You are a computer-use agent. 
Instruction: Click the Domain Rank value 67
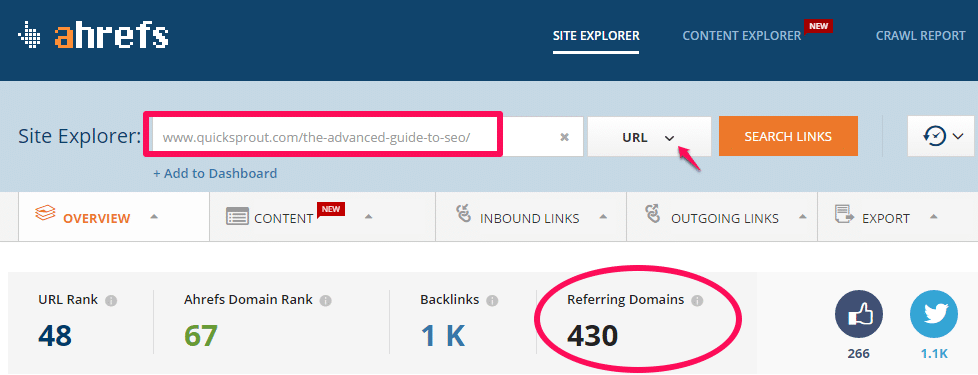[201, 336]
